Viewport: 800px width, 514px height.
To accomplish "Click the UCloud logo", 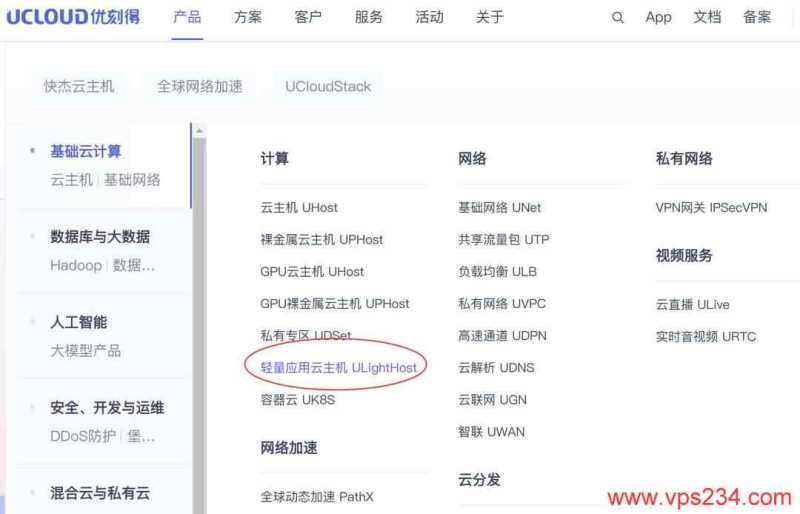I will (x=73, y=16).
